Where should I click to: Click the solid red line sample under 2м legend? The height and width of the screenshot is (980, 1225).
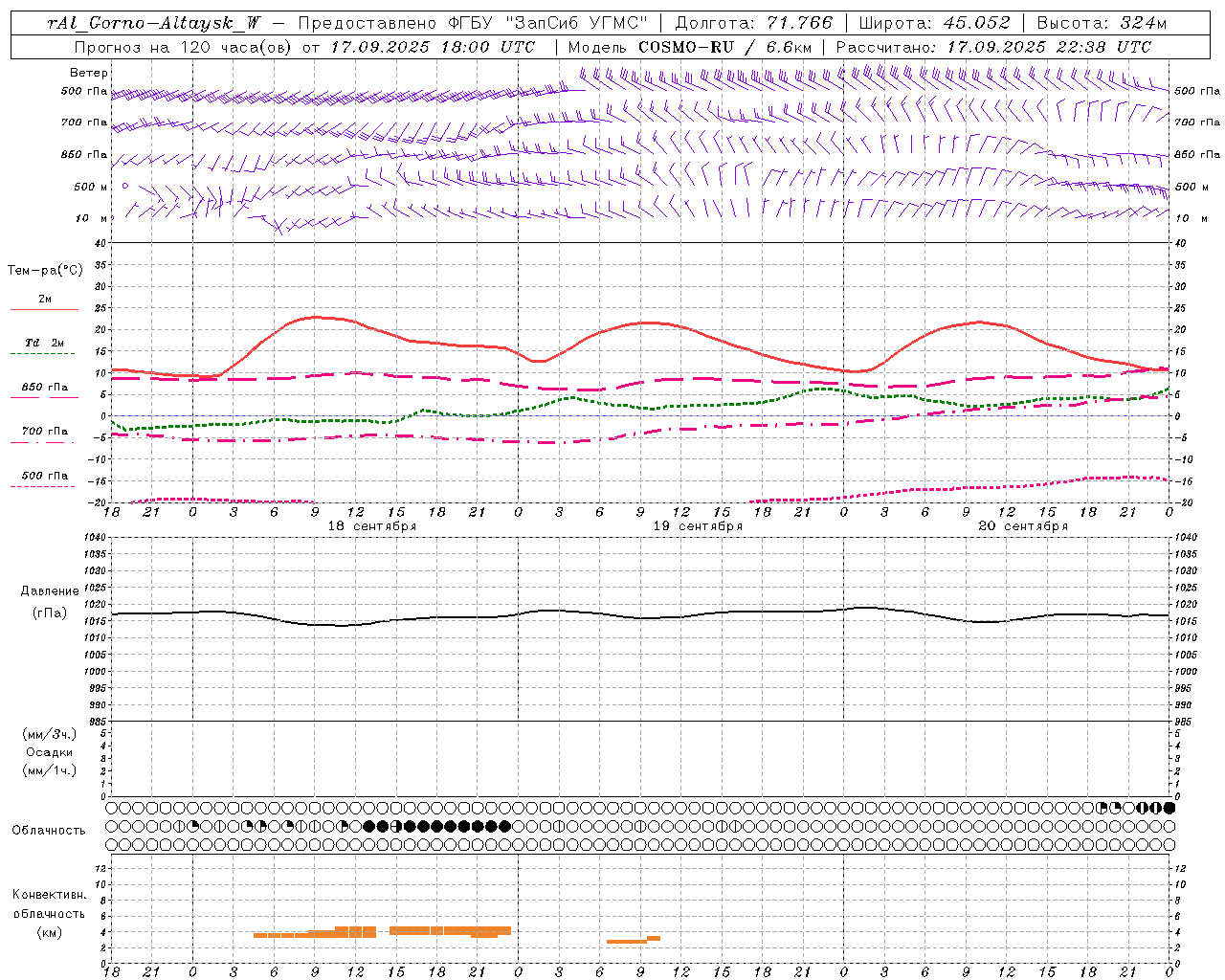point(44,310)
